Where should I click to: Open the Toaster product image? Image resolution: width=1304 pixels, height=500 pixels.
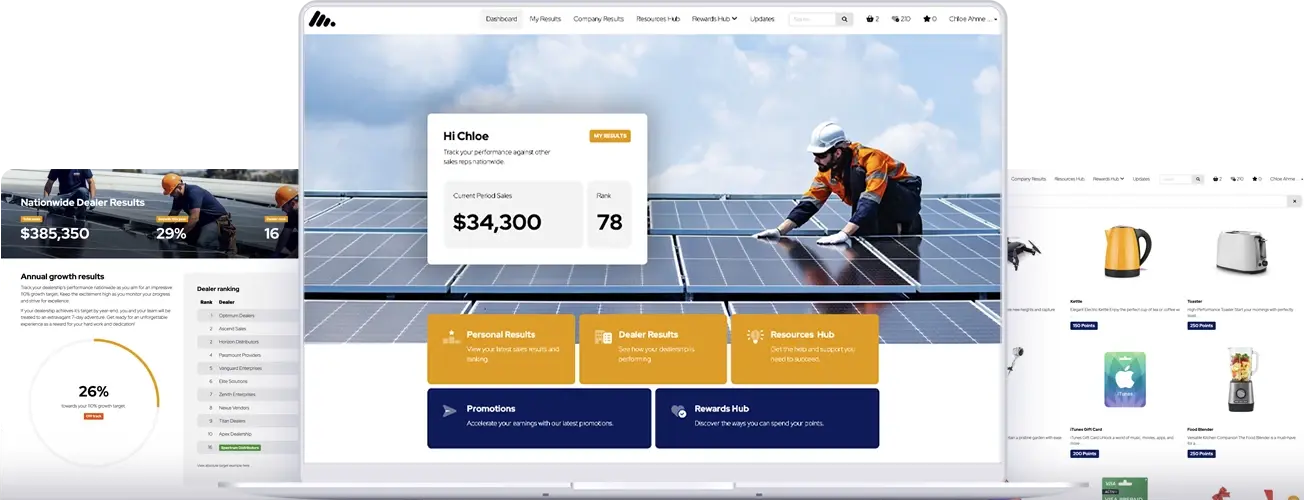click(1241, 253)
